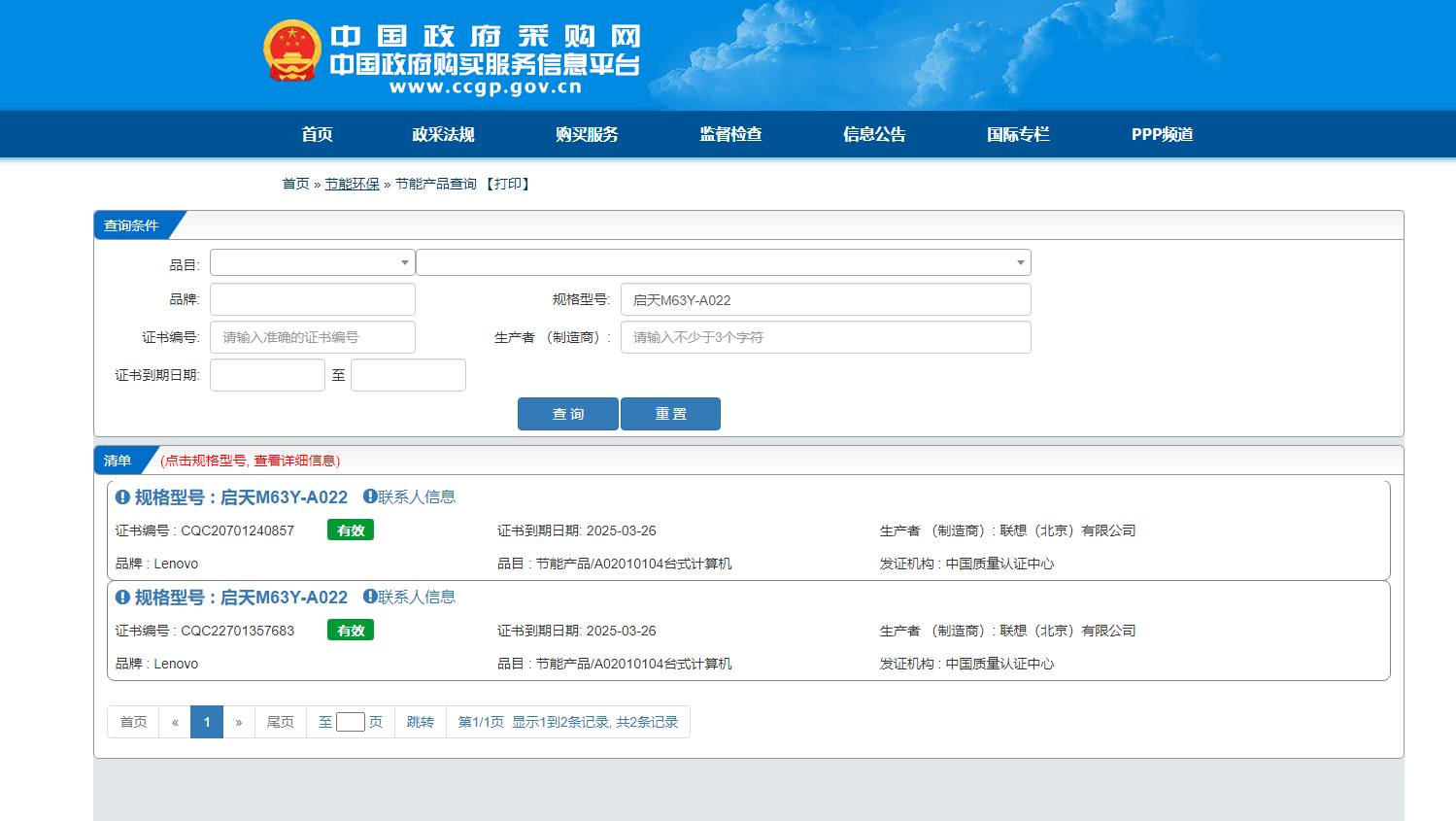This screenshot has width=1456, height=821.
Task: Click the page number jump input box
Action: (x=351, y=722)
